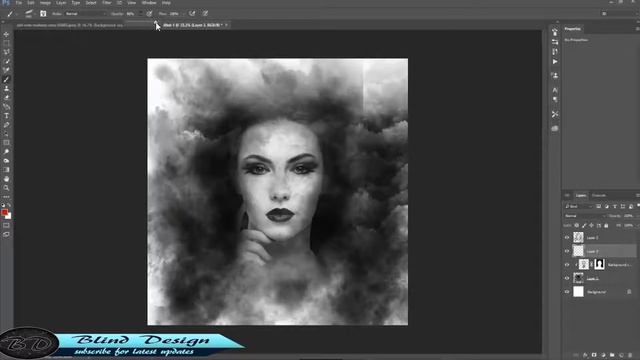Reset to default foreground and background colors
Image resolution: width=640 pixels, height=360 pixels.
[x=3, y=205]
